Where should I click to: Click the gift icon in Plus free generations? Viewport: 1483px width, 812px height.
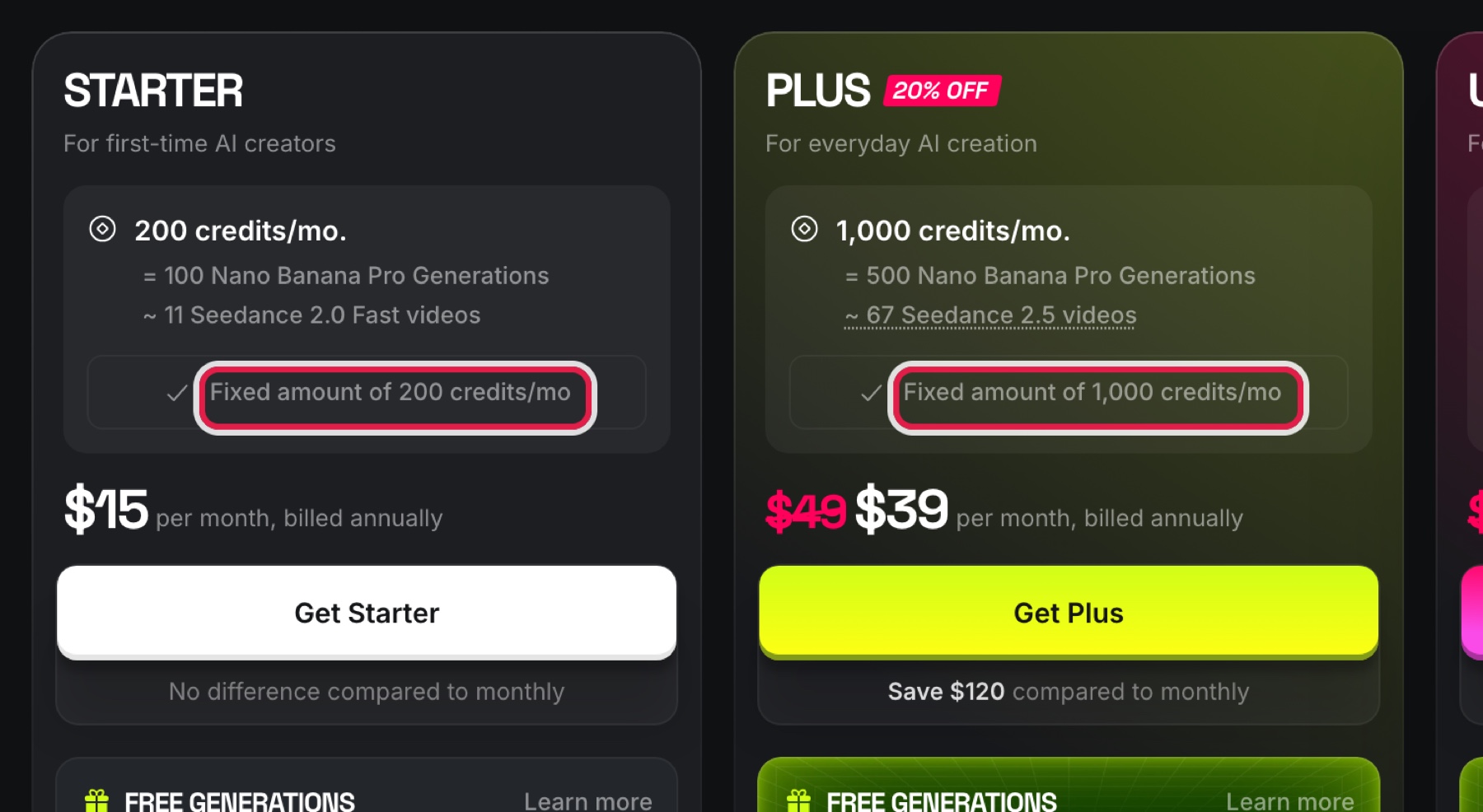coord(799,801)
